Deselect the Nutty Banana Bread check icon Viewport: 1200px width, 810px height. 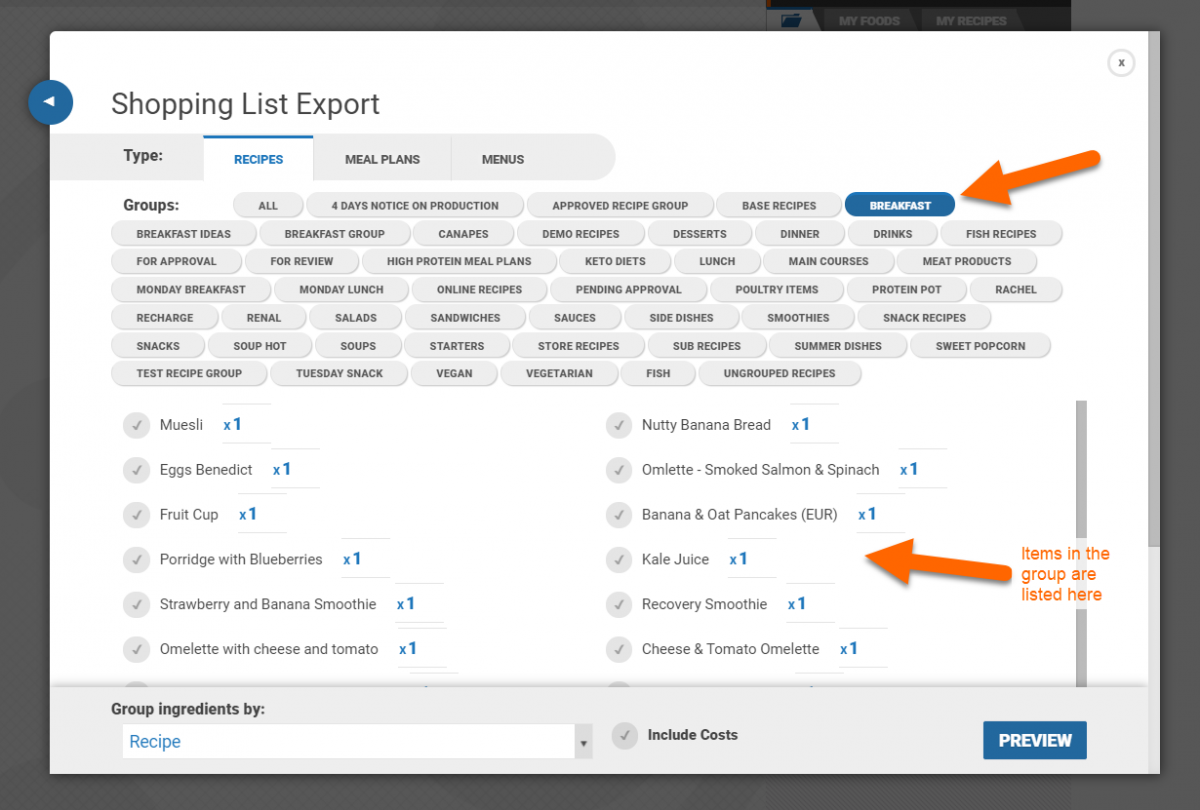tap(618, 425)
